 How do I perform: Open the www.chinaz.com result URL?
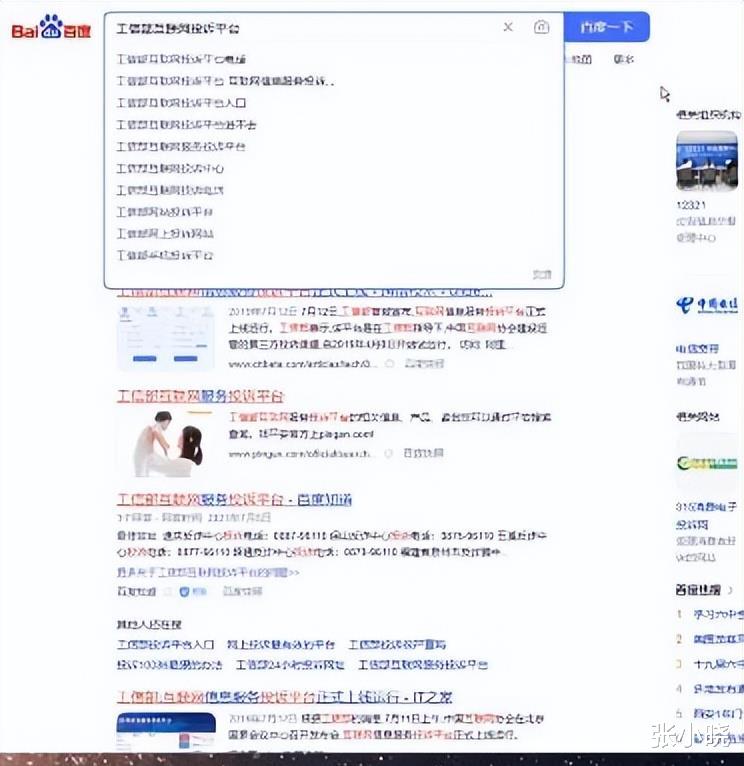[x=303, y=363]
